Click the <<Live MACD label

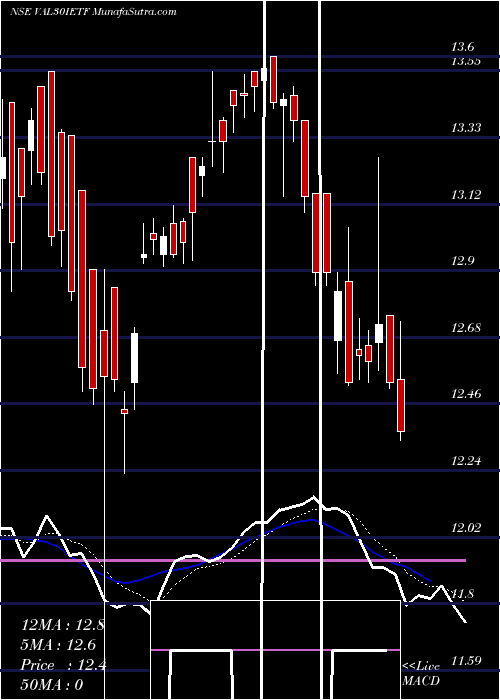pyautogui.click(x=421, y=674)
